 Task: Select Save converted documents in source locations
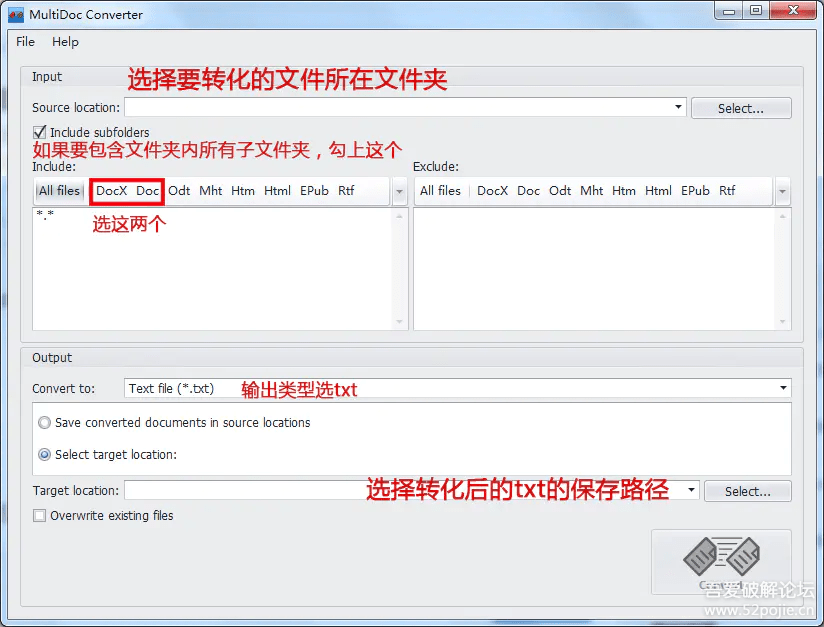pyautogui.click(x=45, y=423)
